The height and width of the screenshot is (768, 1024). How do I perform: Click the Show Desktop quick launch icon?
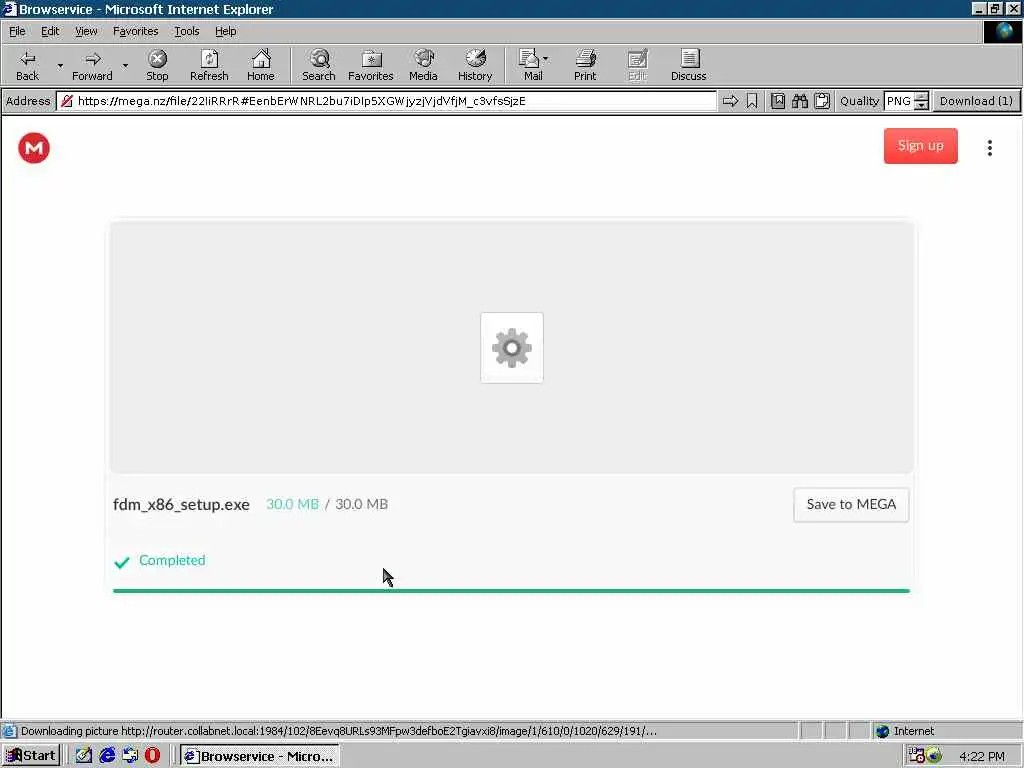(x=130, y=756)
